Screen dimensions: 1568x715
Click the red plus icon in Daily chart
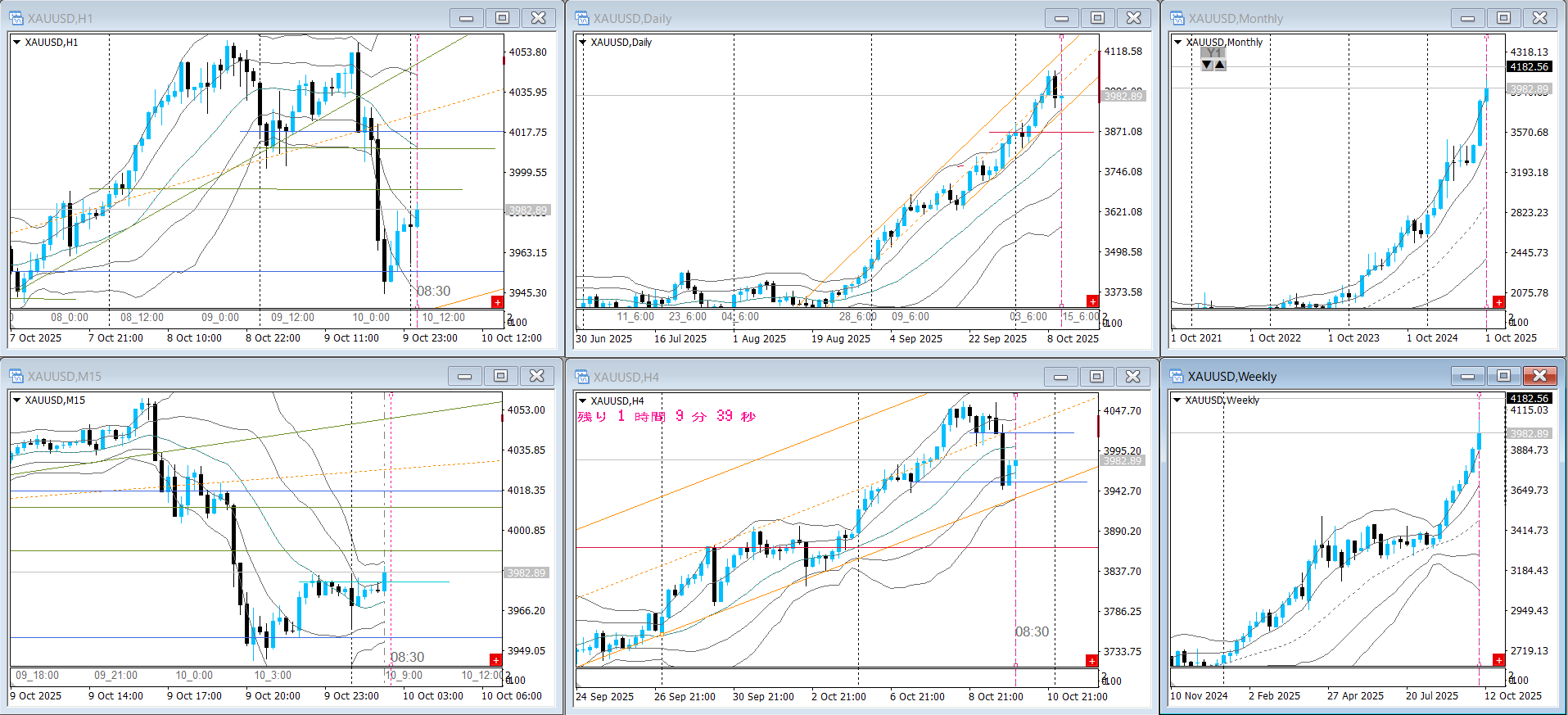tap(1092, 301)
